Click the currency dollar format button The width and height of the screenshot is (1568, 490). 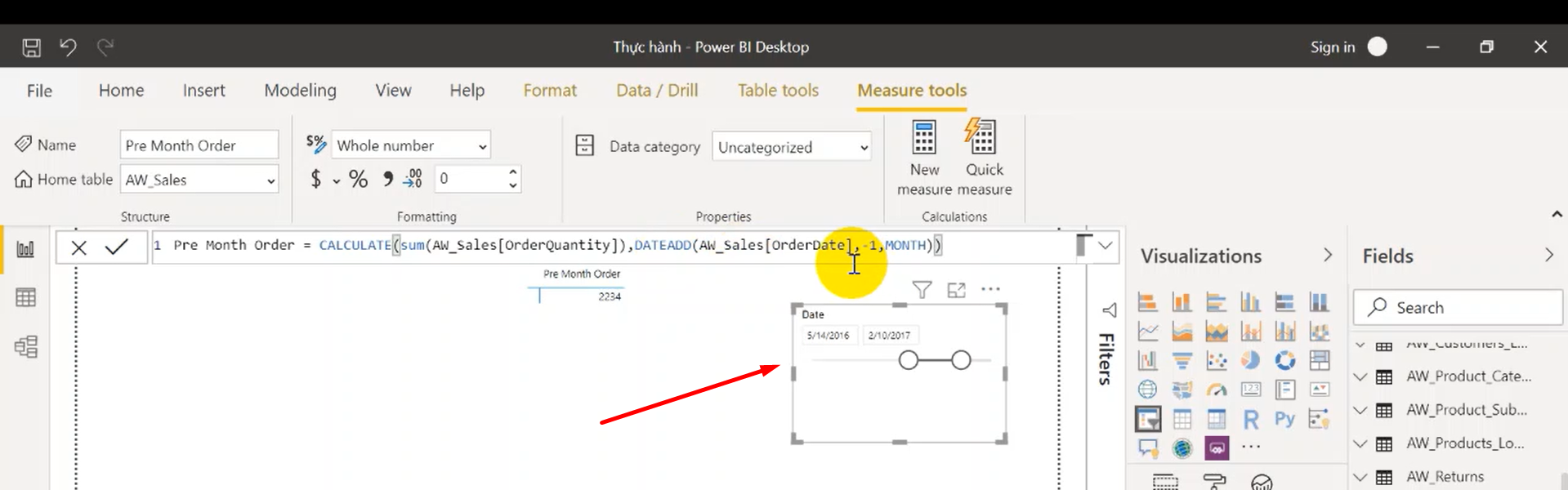[316, 179]
